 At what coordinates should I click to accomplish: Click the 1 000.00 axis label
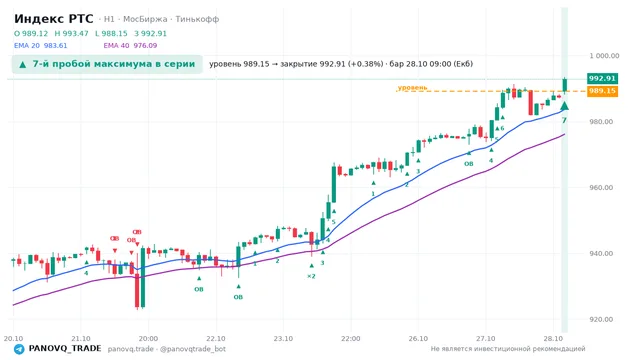604,56
